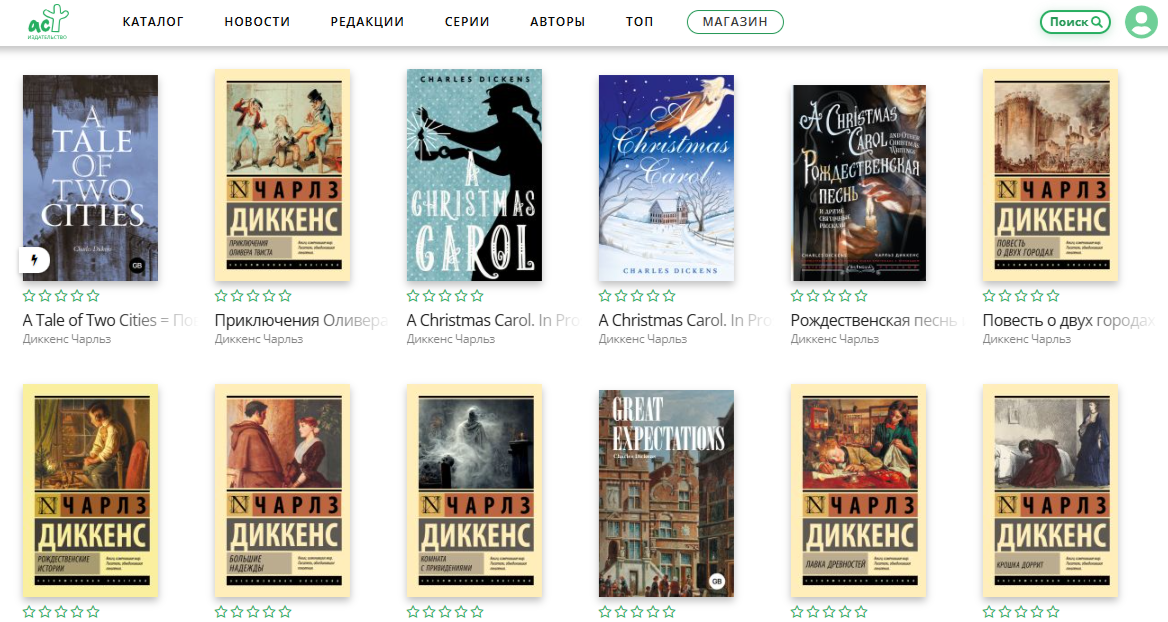Give Приключения Оливера a five-star rating
Viewport: 1168px width, 622px height.
point(285,296)
